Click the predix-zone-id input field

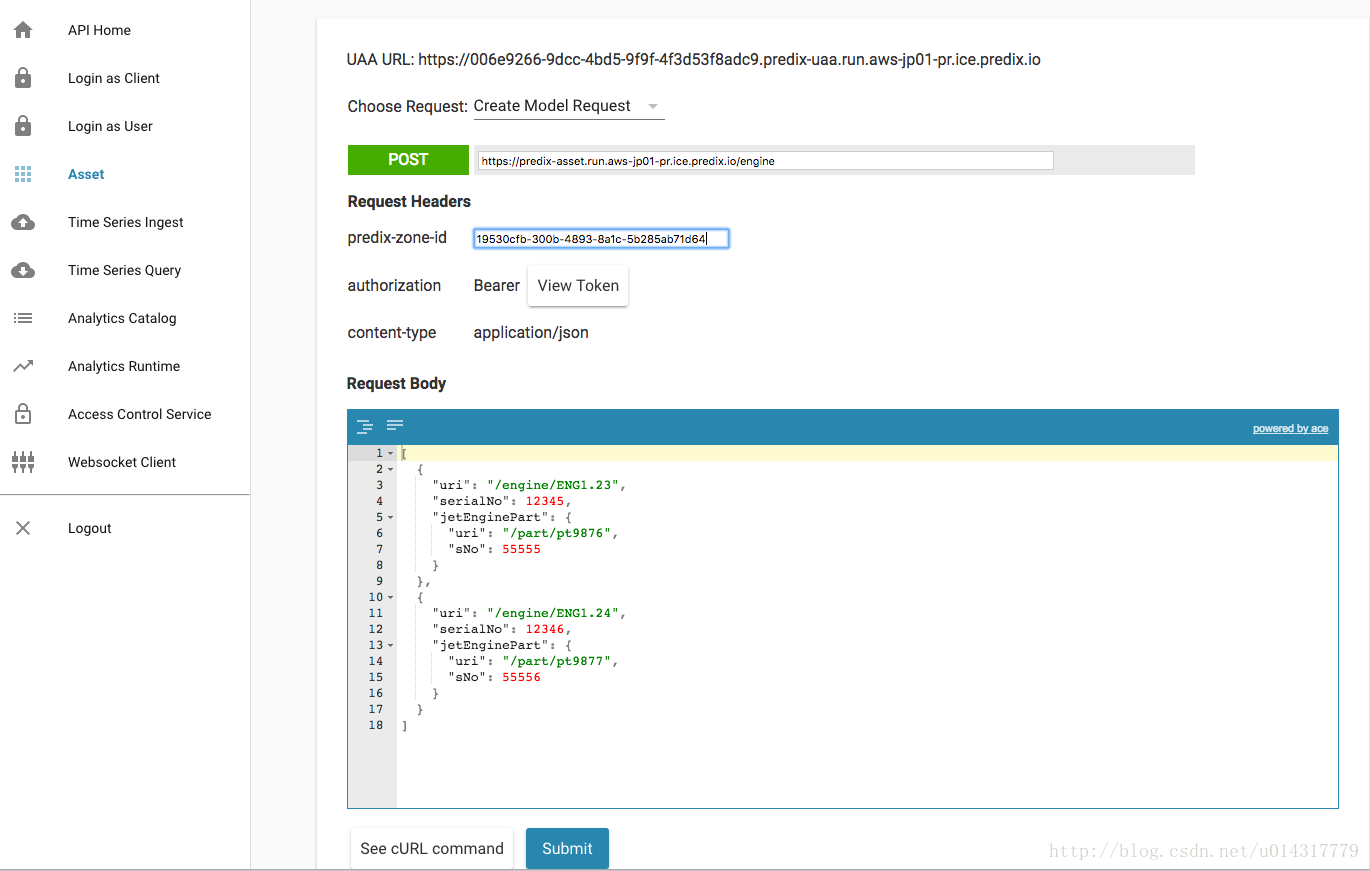point(601,238)
